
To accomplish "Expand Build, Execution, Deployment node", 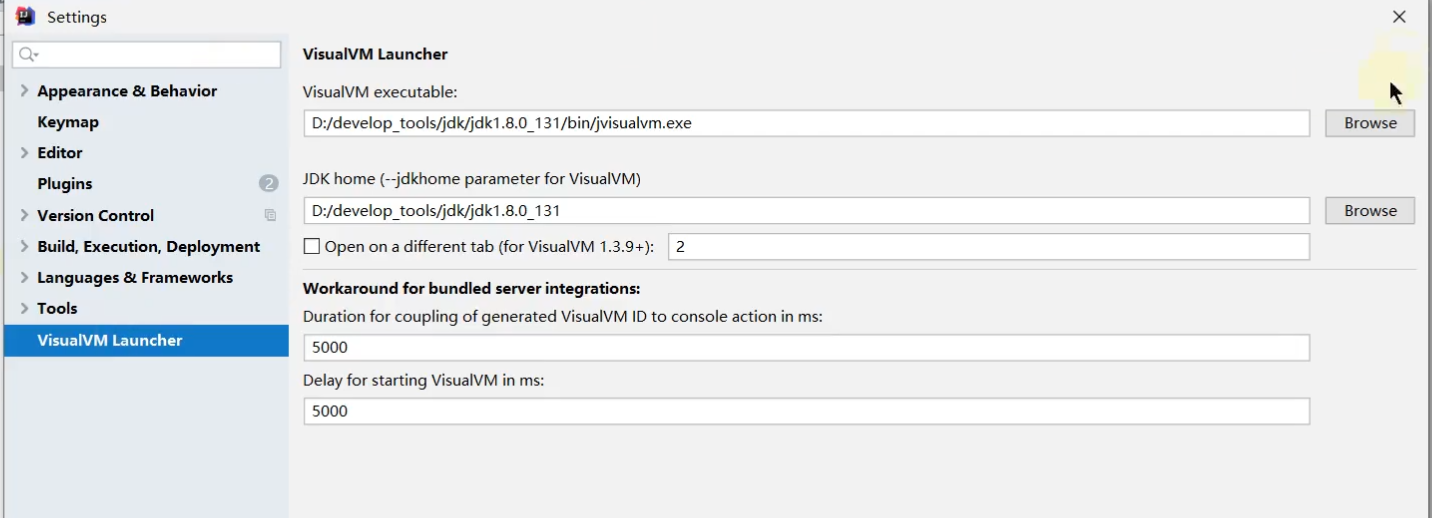I will pyautogui.click(x=24, y=246).
